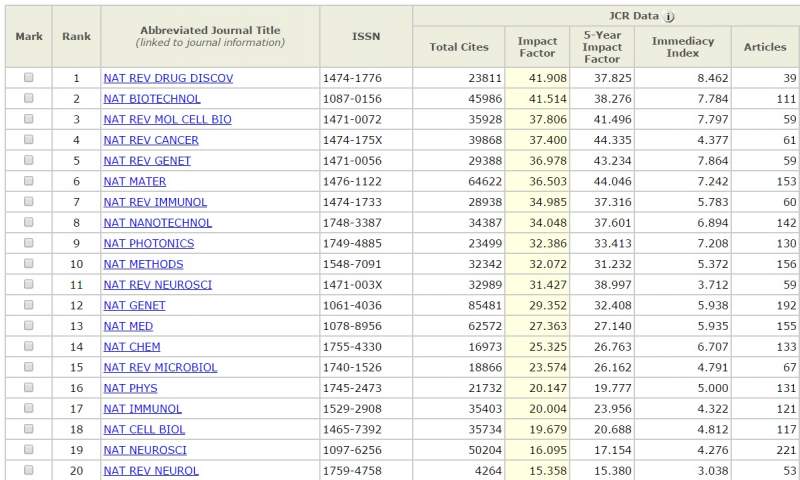Click the 5-Year Impact Factor header
Image resolution: width=800 pixels, height=480 pixels.
click(602, 47)
